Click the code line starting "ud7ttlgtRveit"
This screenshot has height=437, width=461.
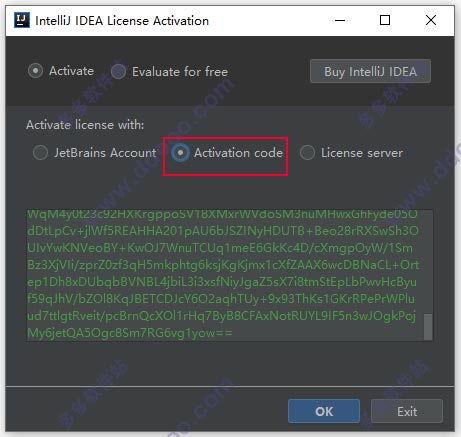click(x=222, y=316)
